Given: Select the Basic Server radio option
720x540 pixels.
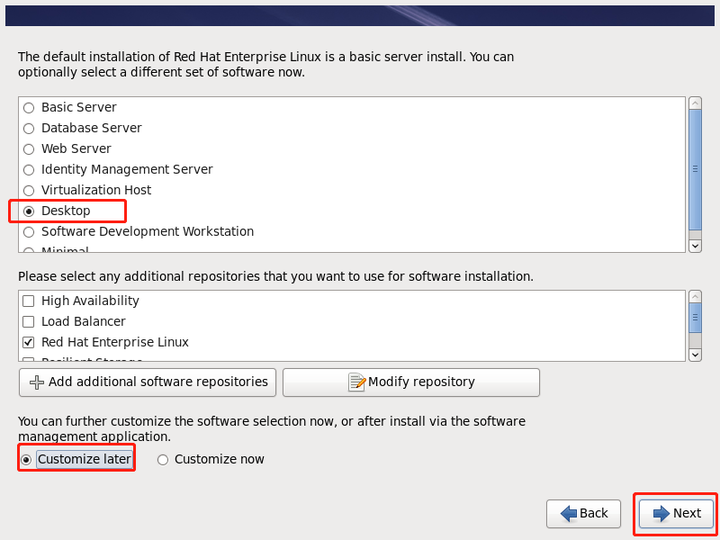Looking at the screenshot, I should tap(28, 108).
